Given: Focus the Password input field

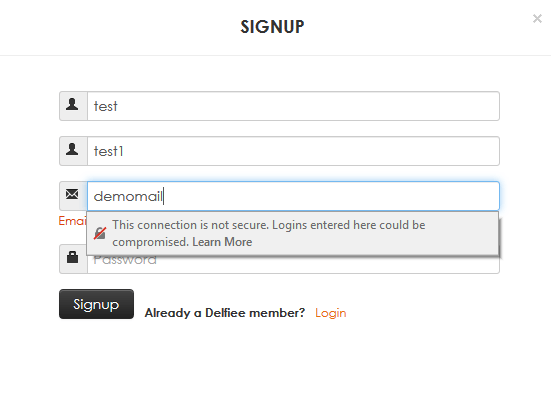Looking at the screenshot, I should pyautogui.click(x=293, y=264).
